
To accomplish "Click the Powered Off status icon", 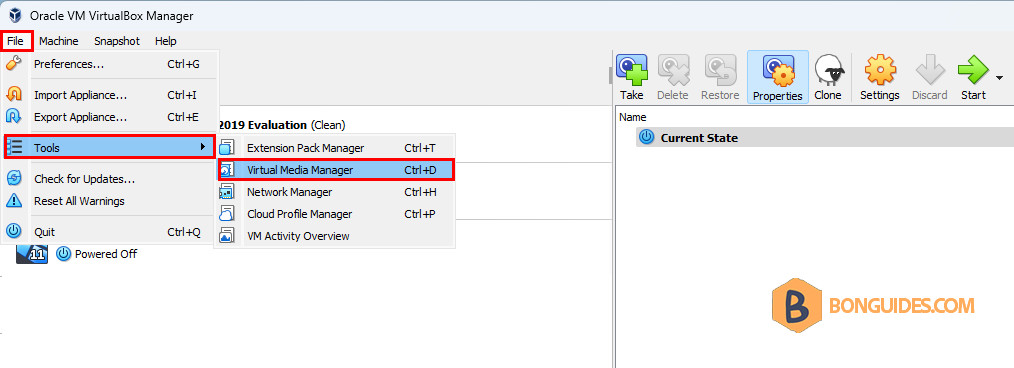I will click(x=63, y=254).
